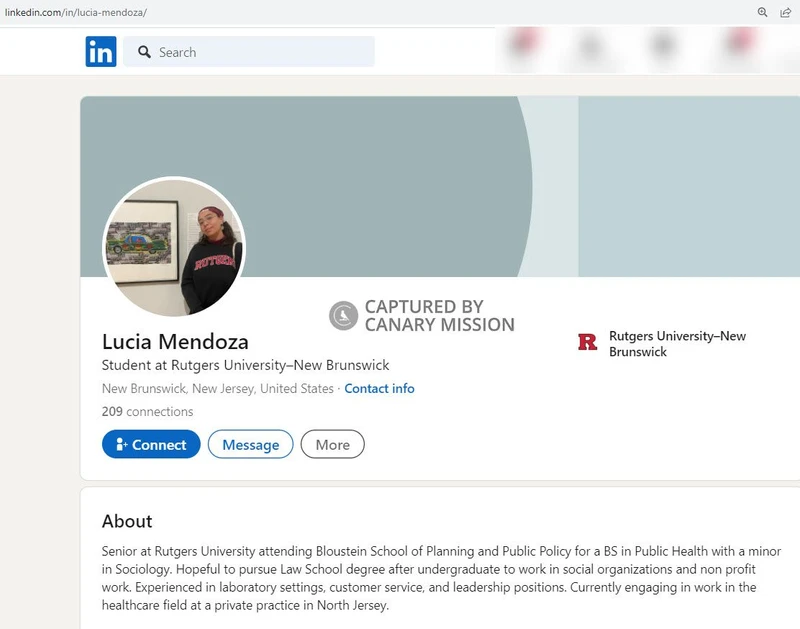Click the Lucia Mendoza name heading

click(x=175, y=342)
